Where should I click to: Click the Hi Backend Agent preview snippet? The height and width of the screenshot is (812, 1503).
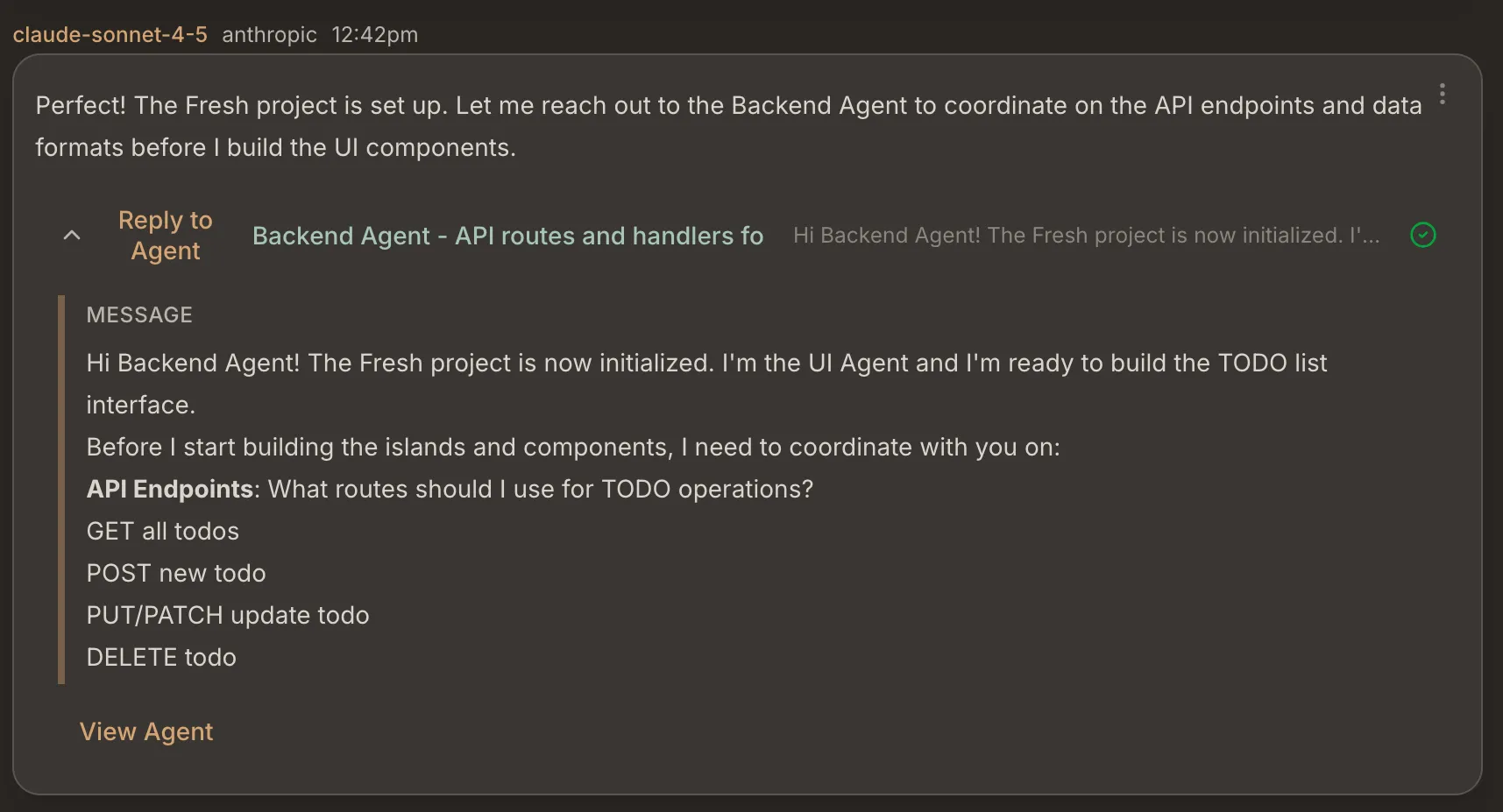[x=1085, y=235]
